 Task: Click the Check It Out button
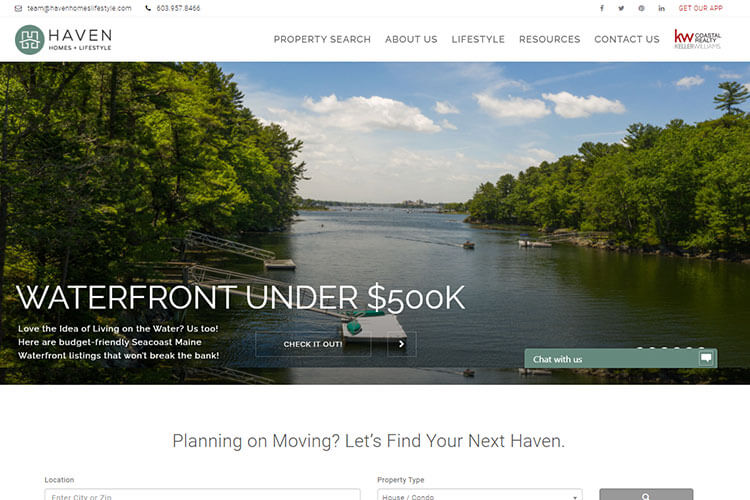click(x=313, y=344)
